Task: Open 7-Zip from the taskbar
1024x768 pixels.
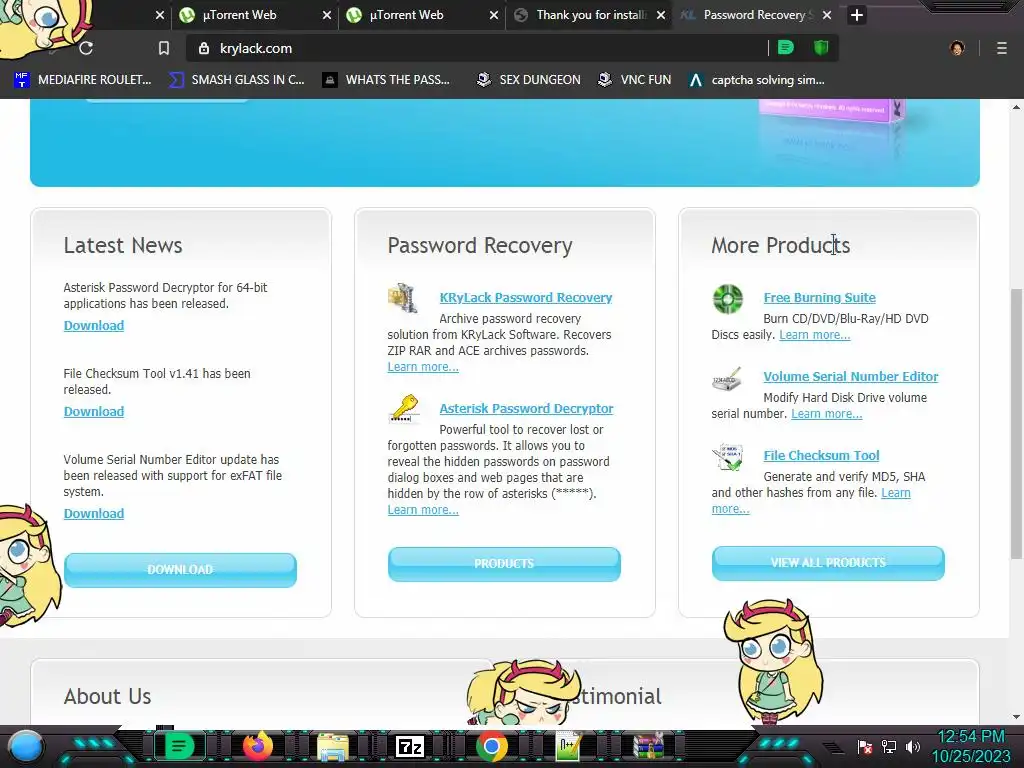Action: coord(410,746)
